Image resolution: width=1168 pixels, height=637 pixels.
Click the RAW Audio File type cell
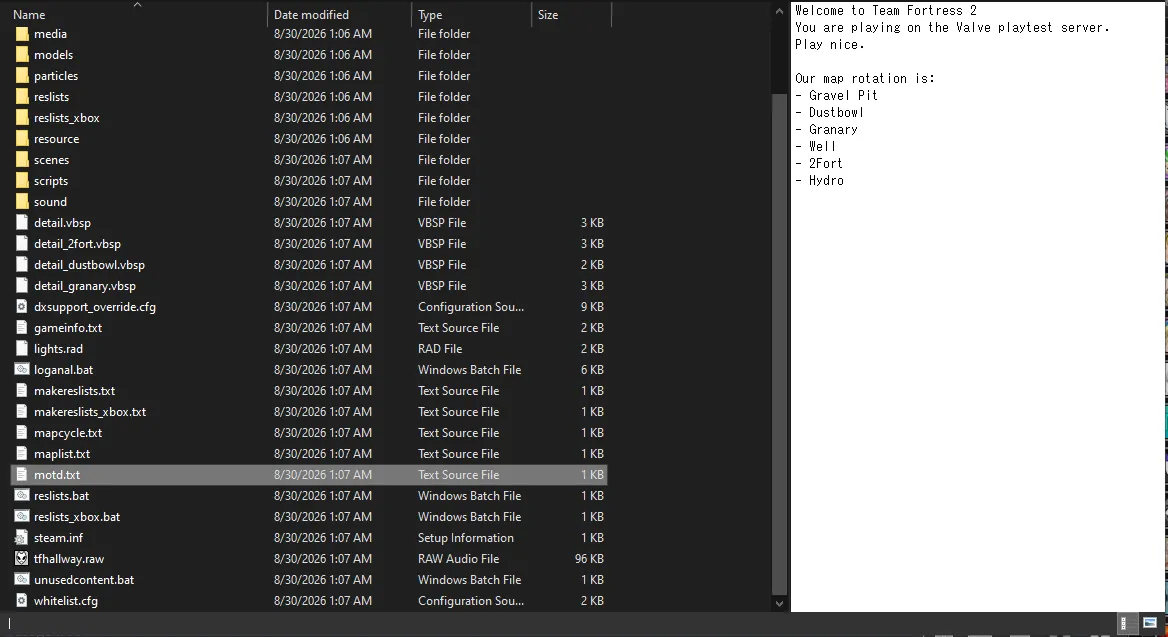point(458,558)
